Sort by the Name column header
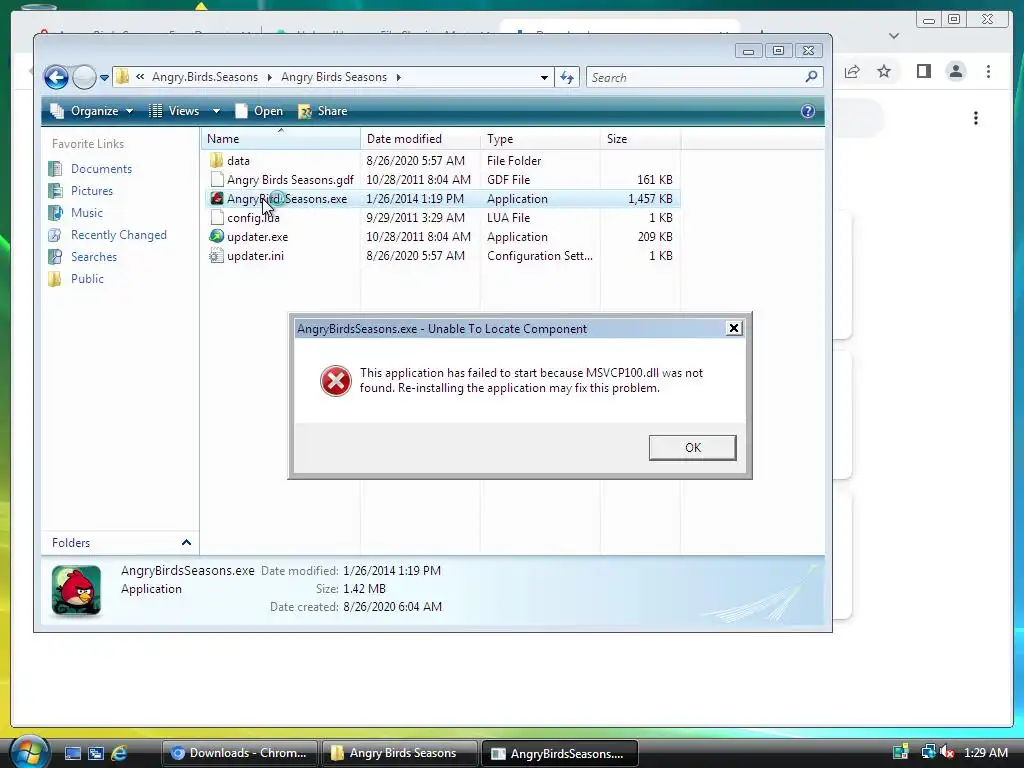This screenshot has height=768, width=1024. pyautogui.click(x=281, y=138)
